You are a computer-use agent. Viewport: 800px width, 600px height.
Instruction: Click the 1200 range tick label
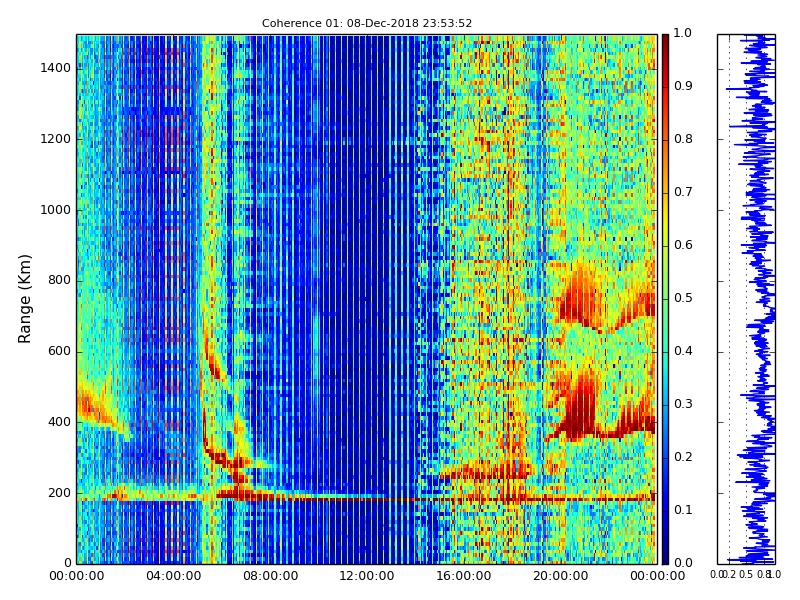point(56,139)
